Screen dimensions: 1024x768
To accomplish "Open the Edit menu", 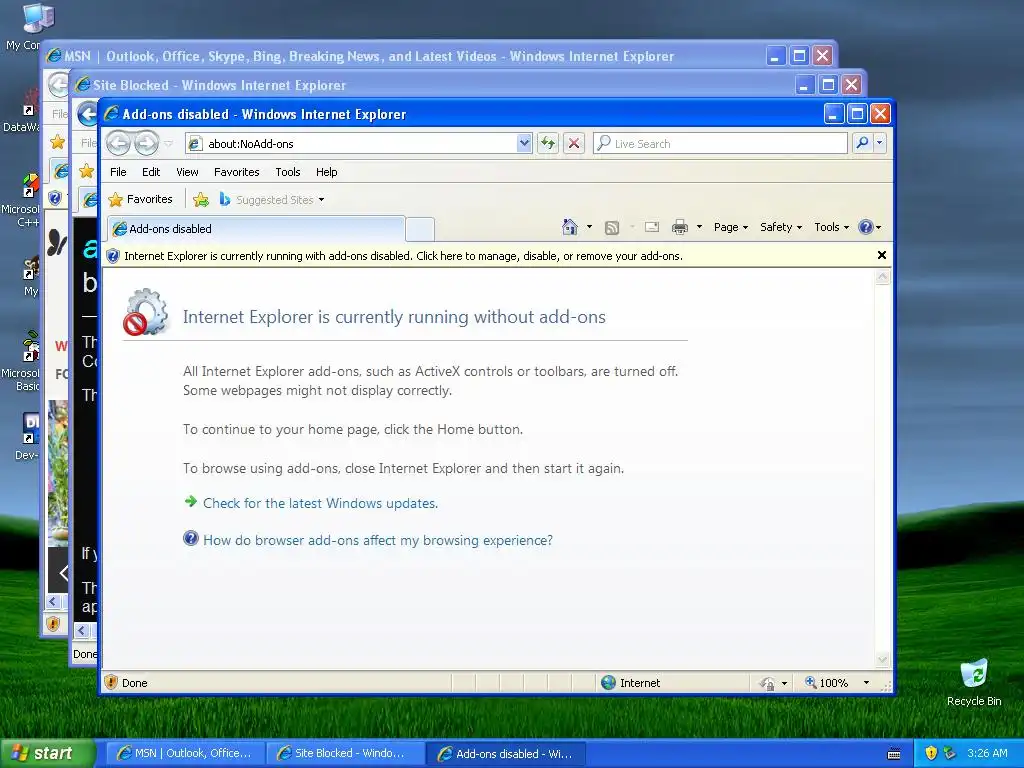I will click(x=151, y=172).
